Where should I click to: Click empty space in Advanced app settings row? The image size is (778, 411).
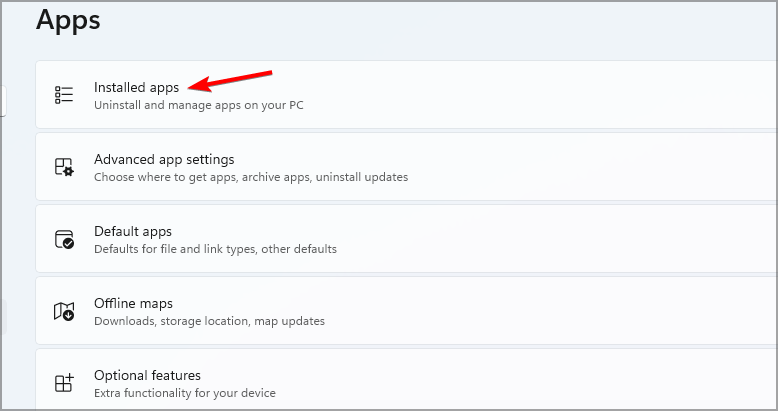coord(580,167)
